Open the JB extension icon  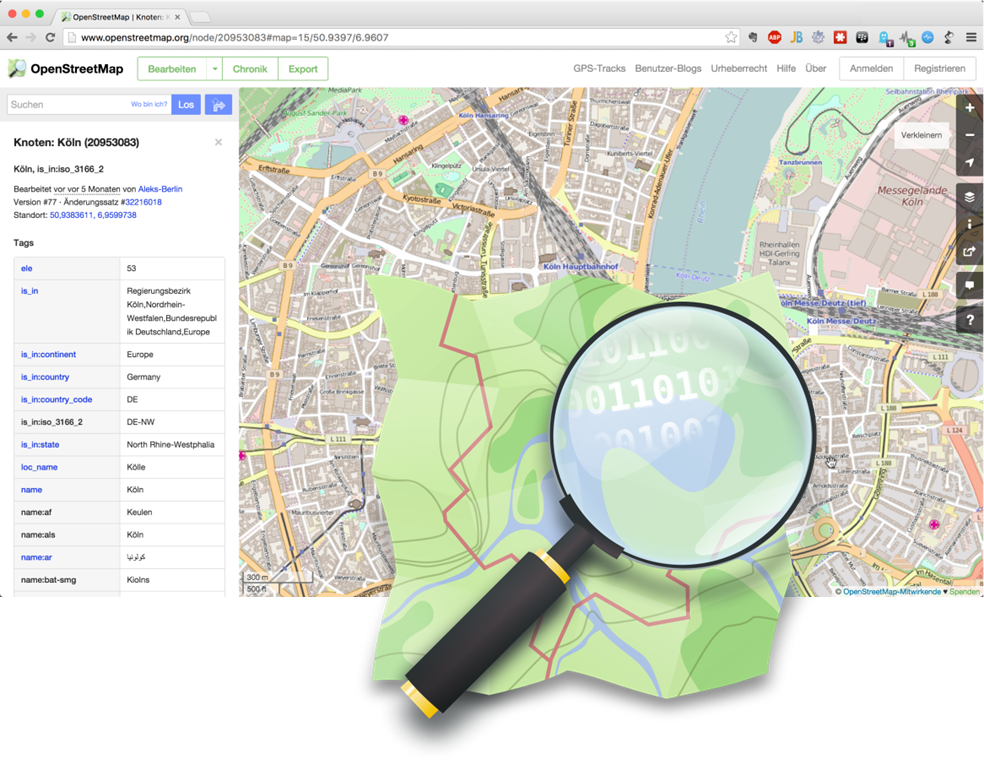tap(796, 38)
